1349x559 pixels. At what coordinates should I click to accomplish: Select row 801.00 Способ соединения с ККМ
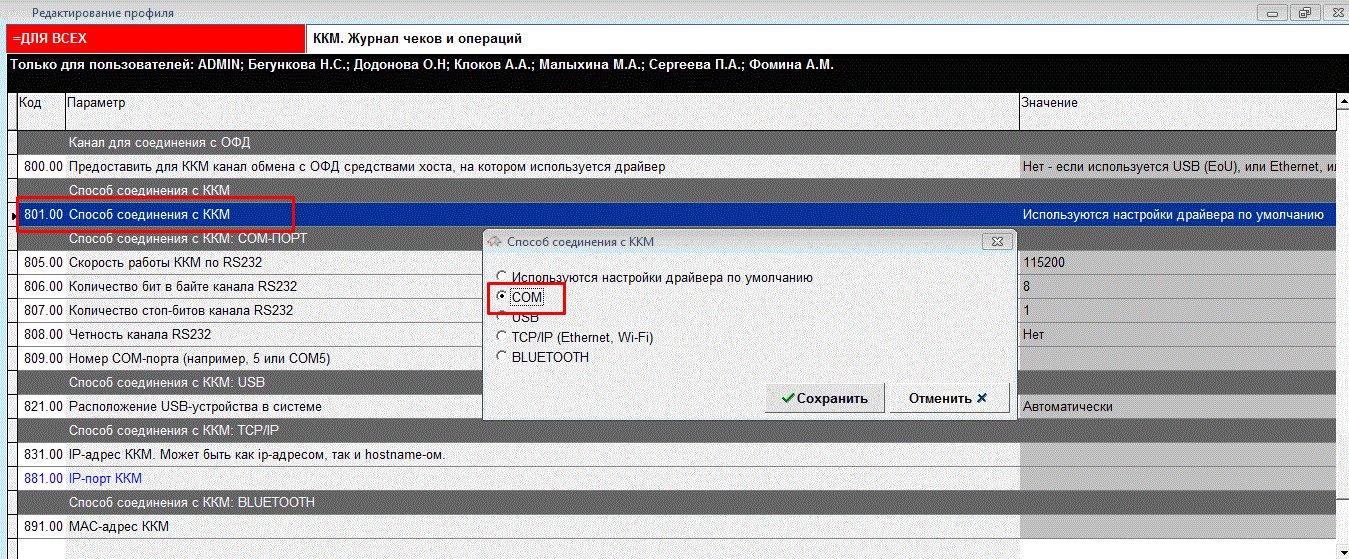point(676,215)
